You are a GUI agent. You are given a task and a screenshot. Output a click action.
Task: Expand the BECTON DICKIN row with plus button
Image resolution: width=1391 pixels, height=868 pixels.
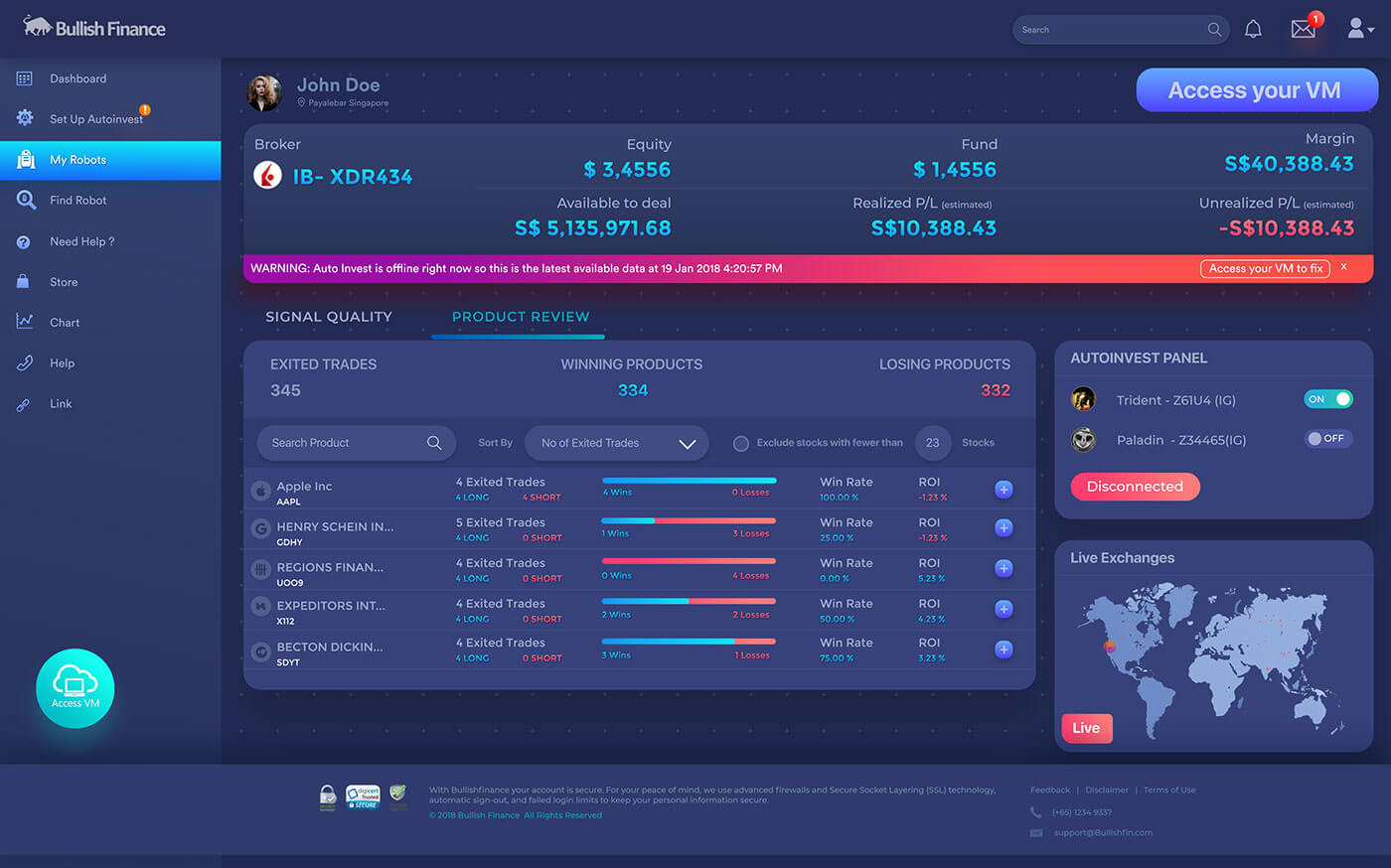pyautogui.click(x=1004, y=650)
